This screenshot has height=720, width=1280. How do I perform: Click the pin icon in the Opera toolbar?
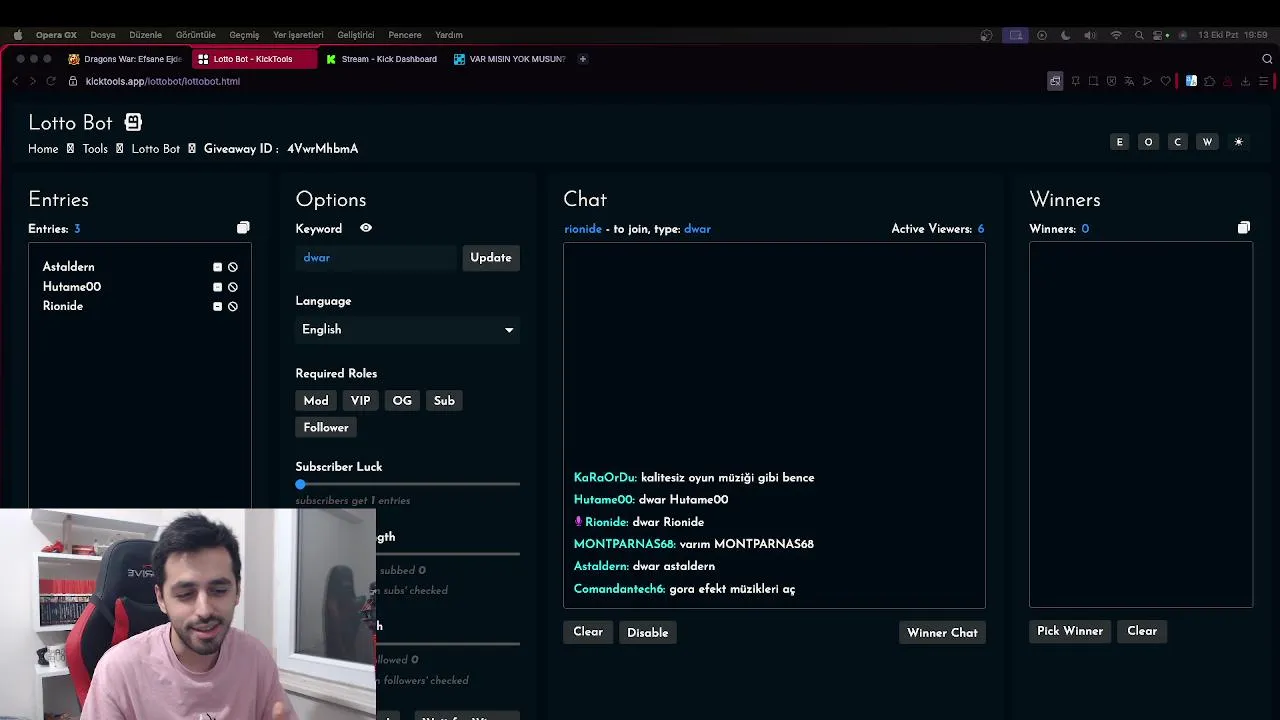[x=1075, y=81]
